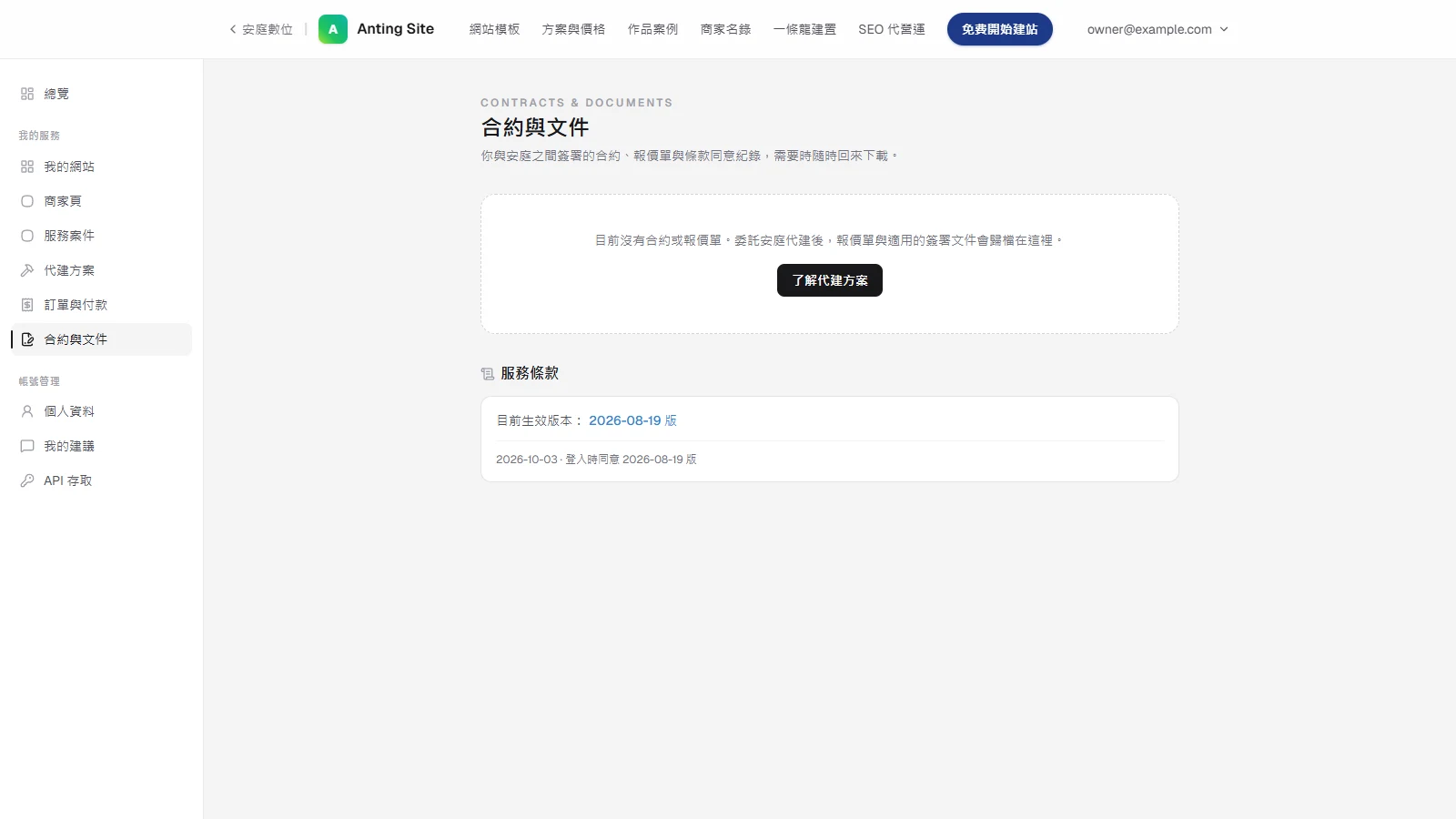Select 商家頁 in the sidebar
Screen dimensions: 1456x819
pyautogui.click(x=102, y=201)
